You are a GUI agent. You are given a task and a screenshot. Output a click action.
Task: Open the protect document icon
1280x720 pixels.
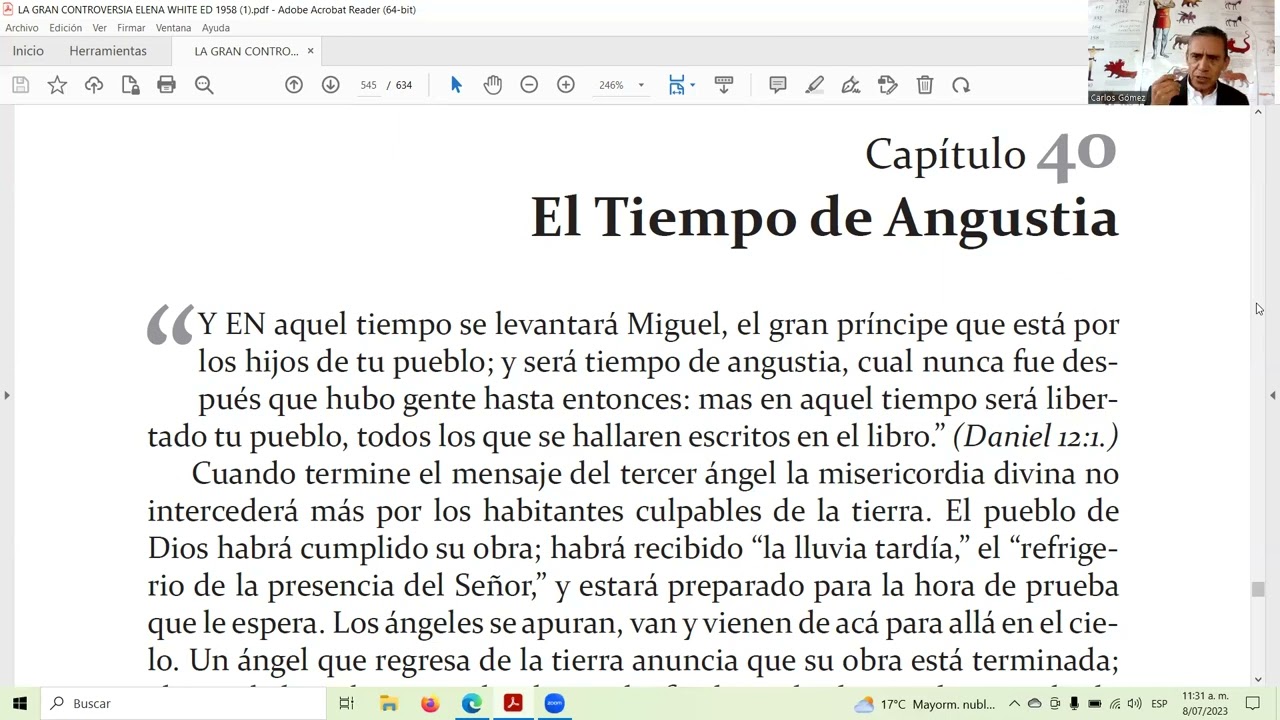(130, 85)
